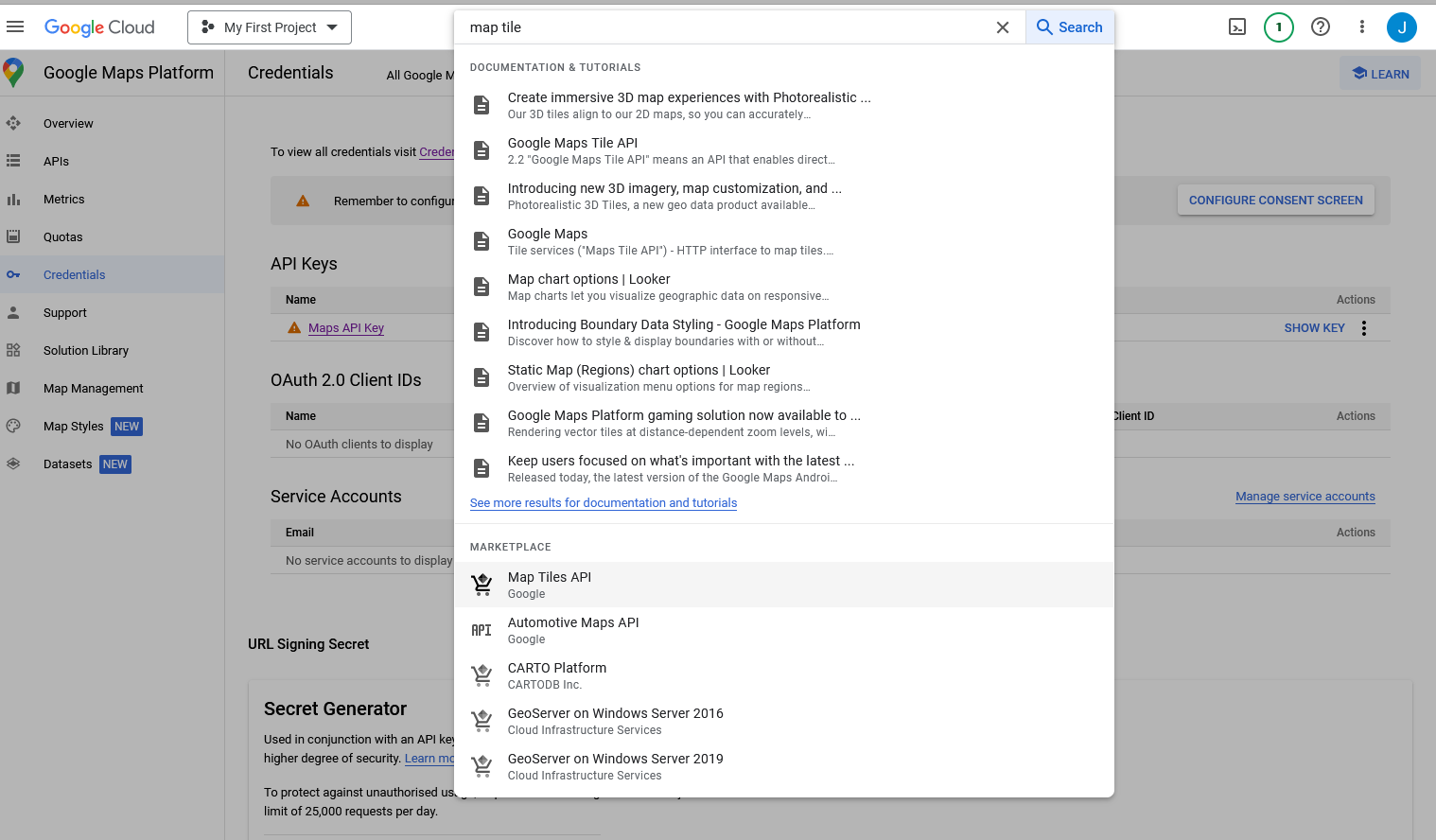The height and width of the screenshot is (840, 1436).
Task: Open Google Maps Platform gaming solution result
Action: (x=784, y=423)
